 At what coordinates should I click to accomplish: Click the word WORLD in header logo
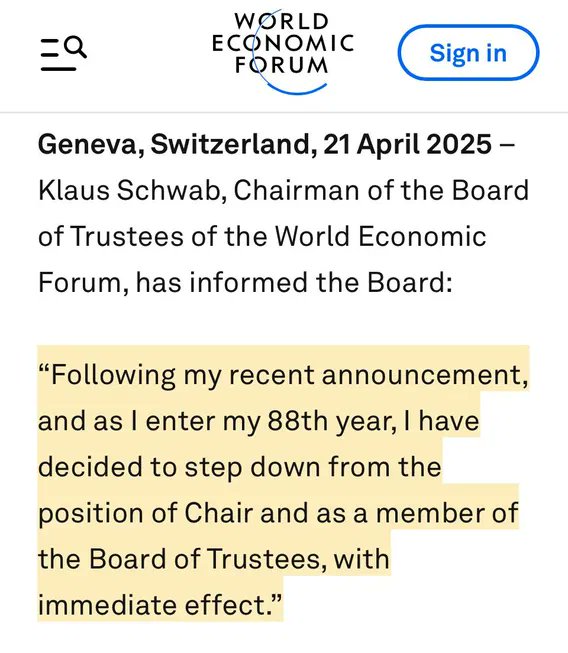pos(282,21)
